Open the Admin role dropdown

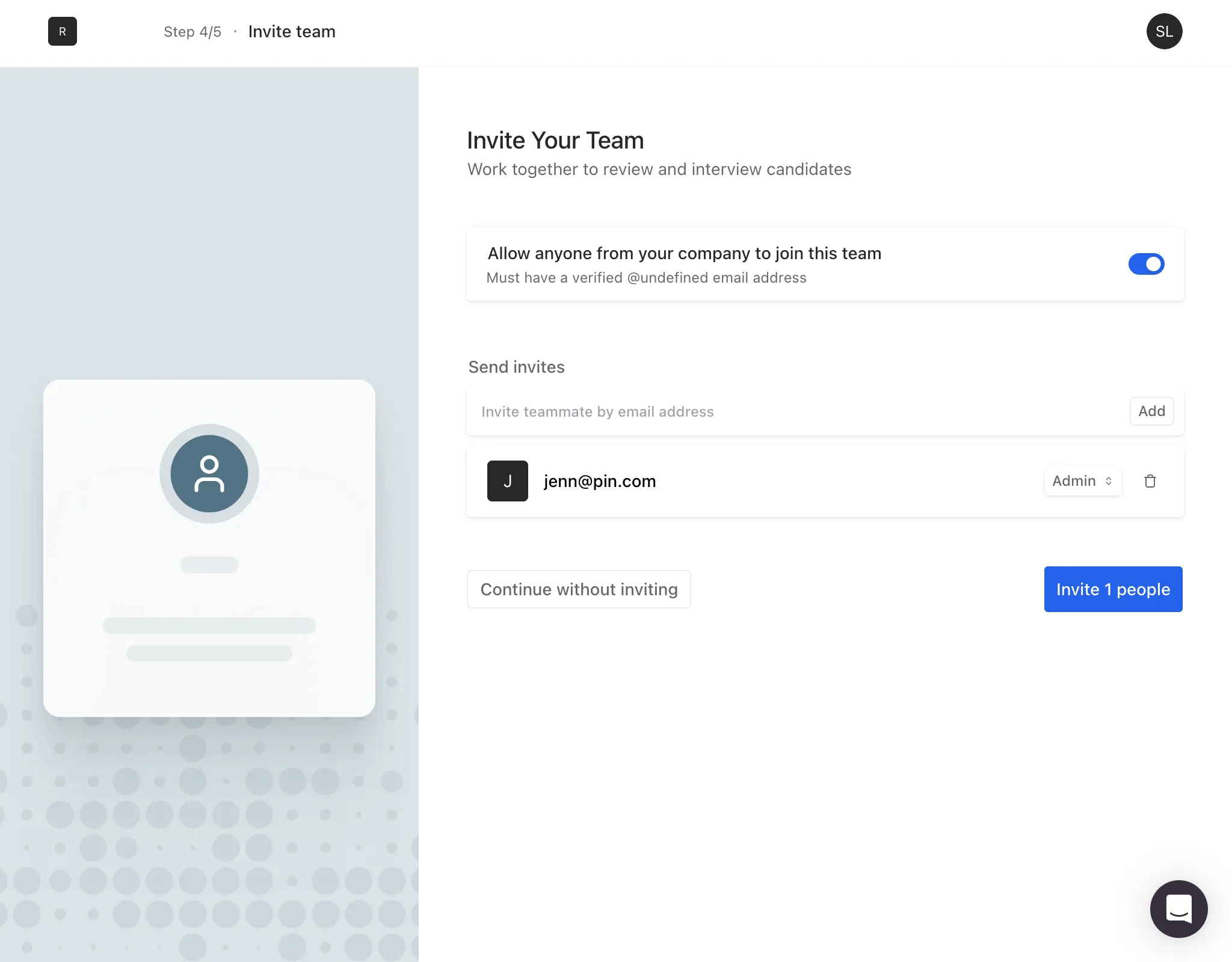pyautogui.click(x=1082, y=481)
